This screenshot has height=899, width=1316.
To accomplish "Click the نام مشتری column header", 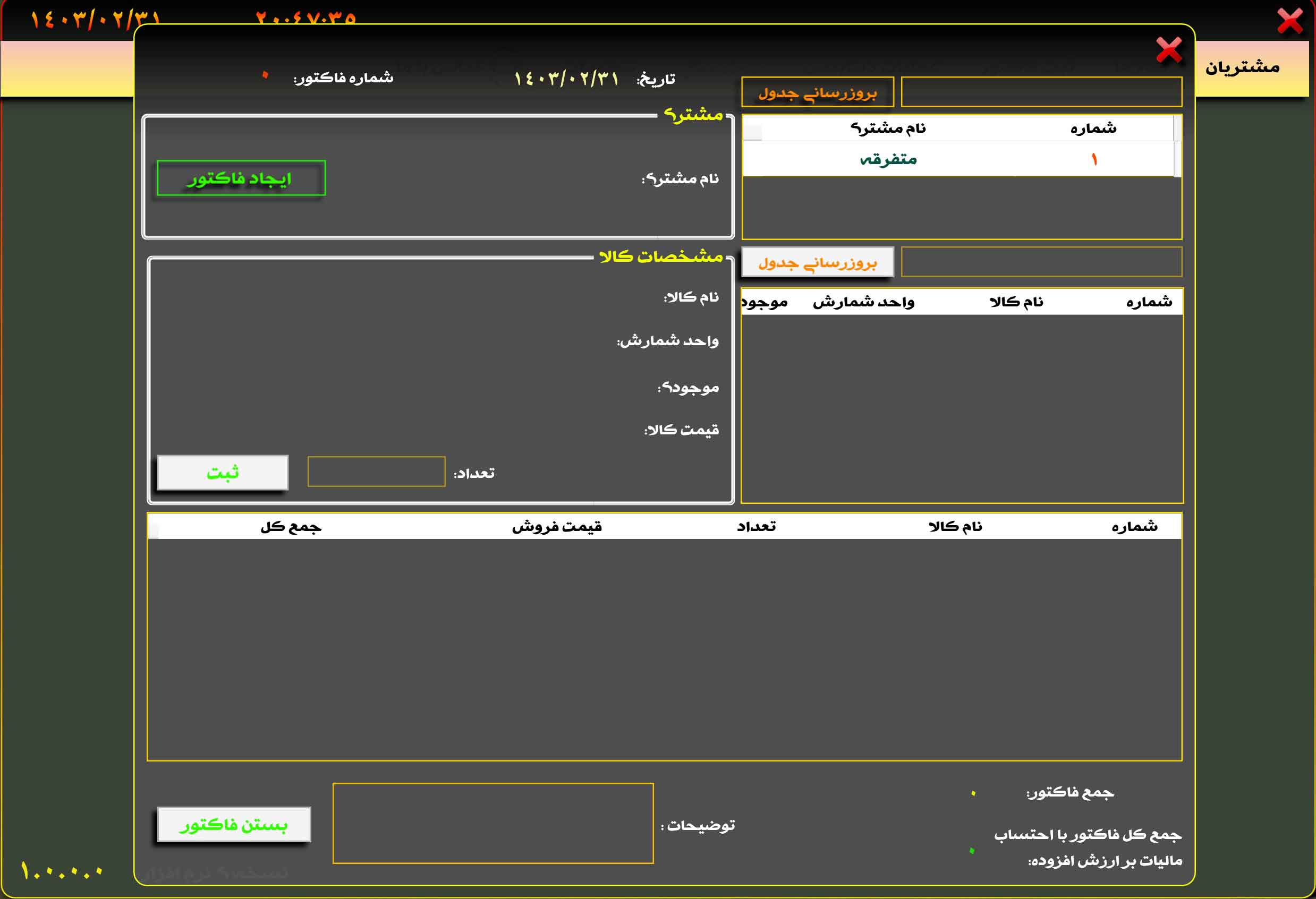I will coord(887,129).
